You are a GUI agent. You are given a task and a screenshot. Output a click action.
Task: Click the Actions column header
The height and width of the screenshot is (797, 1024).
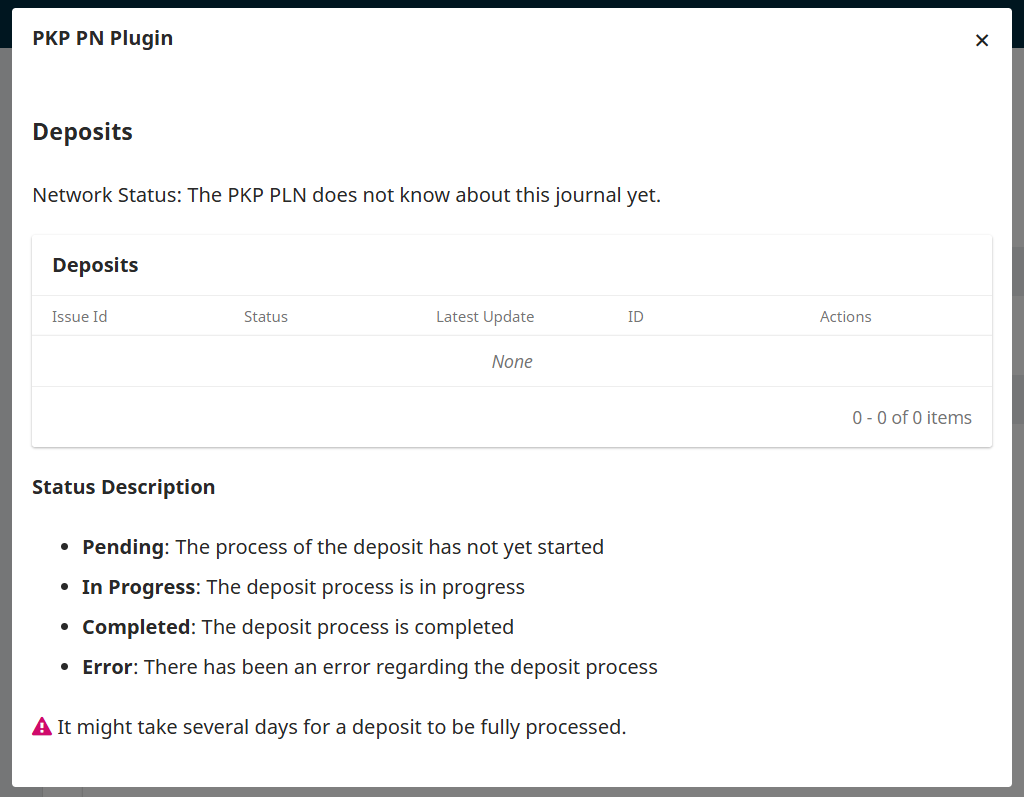pos(846,317)
